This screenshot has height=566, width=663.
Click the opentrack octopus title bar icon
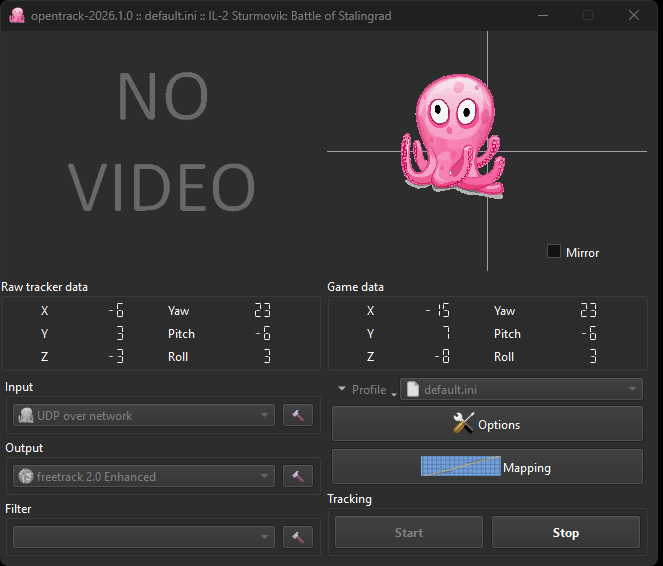point(17,16)
